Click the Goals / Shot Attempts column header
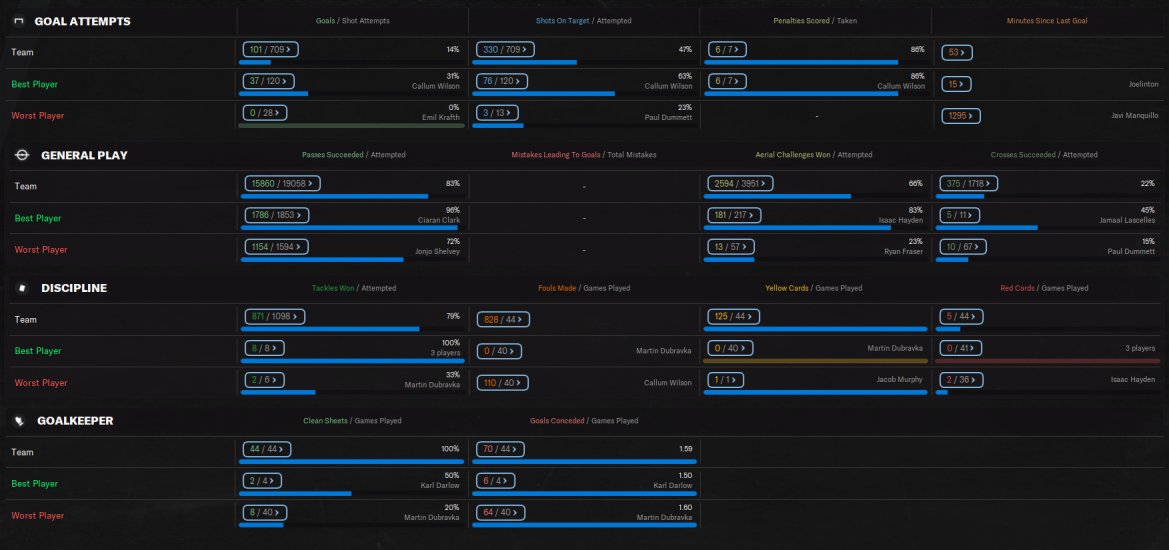This screenshot has height=550, width=1169. click(x=352, y=21)
